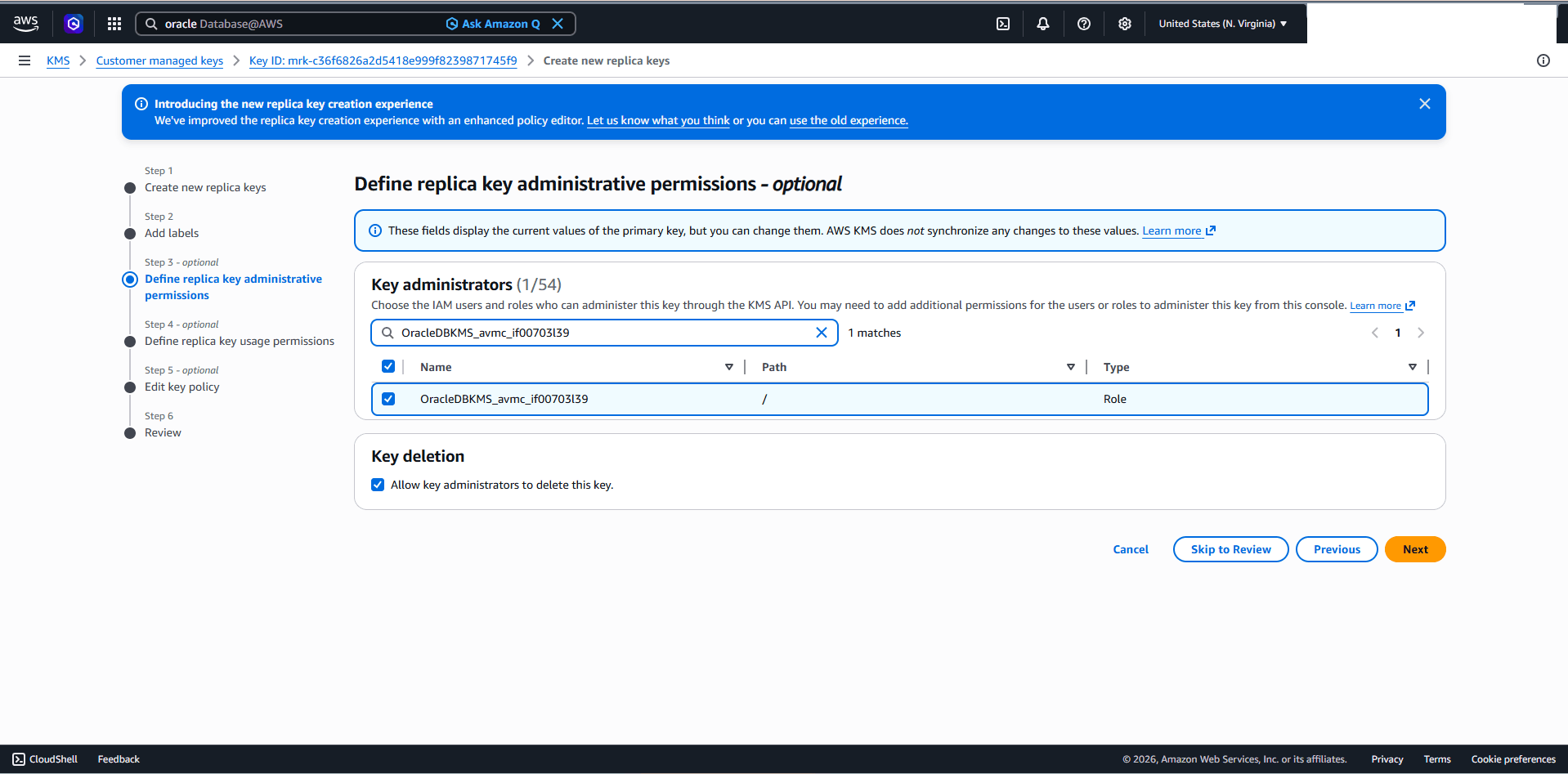The width and height of the screenshot is (1568, 774).
Task: Click the OracleDBKMS_avmc_if00703l39 name cell
Action: pyautogui.click(x=504, y=399)
